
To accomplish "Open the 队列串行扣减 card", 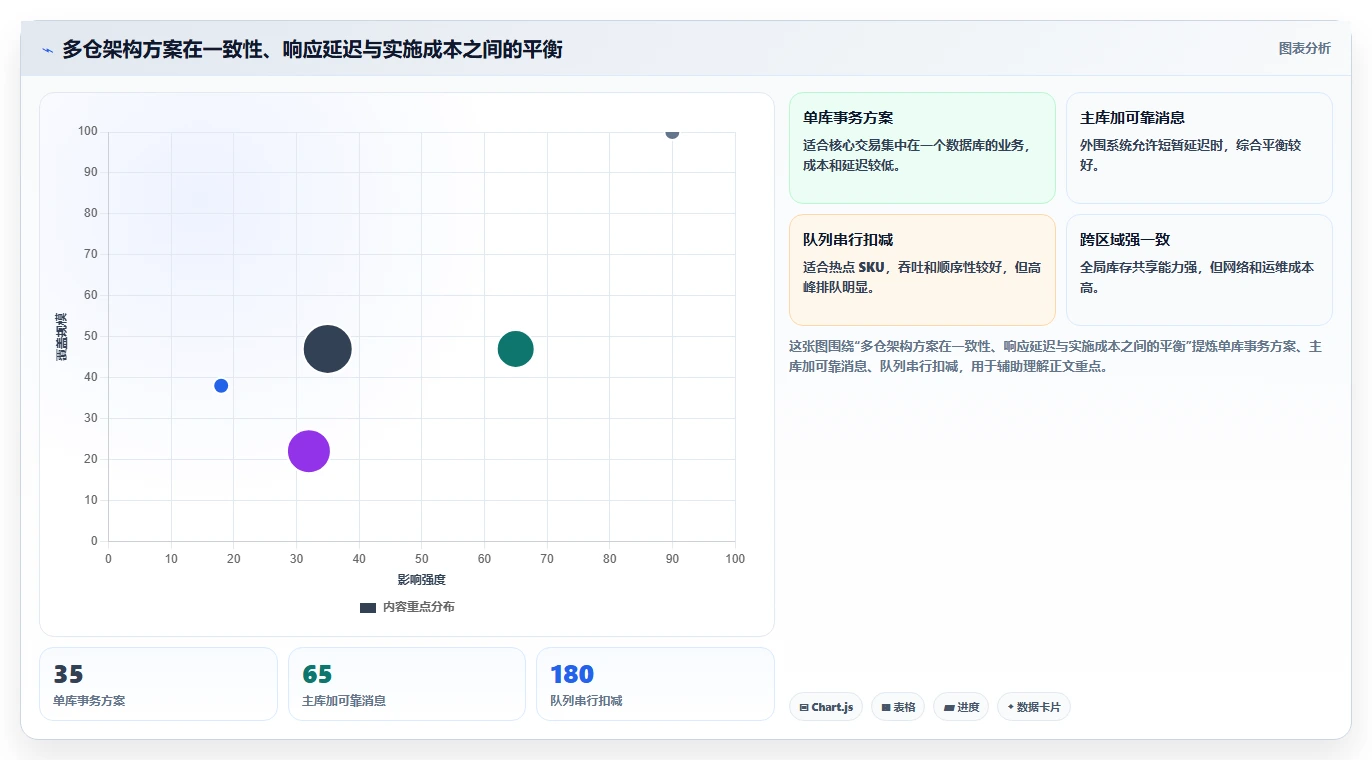I will [922, 270].
